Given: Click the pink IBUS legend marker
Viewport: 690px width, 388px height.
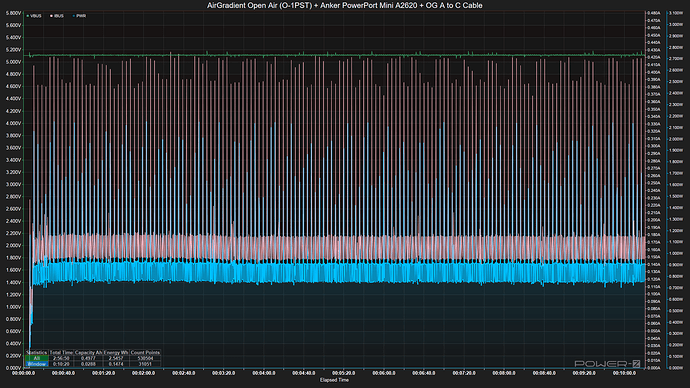Looking at the screenshot, I should pyautogui.click(x=51, y=16).
